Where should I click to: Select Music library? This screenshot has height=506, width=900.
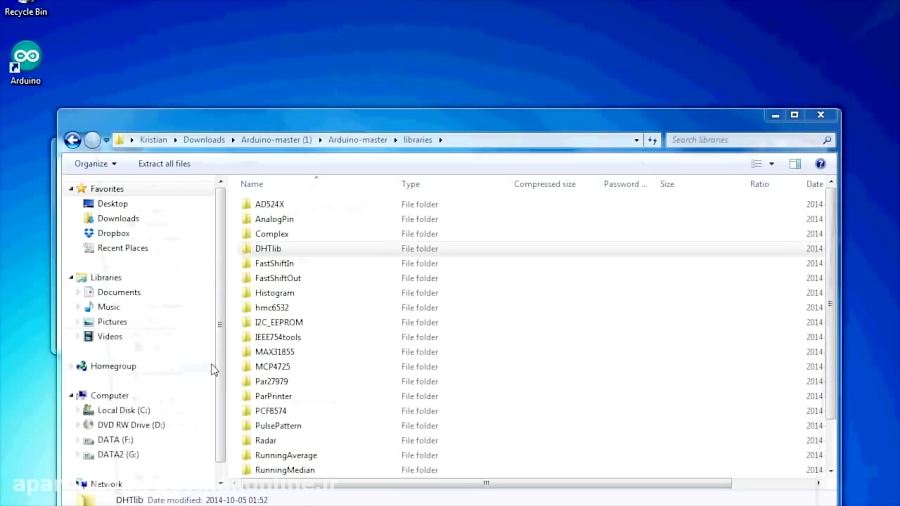click(x=108, y=308)
